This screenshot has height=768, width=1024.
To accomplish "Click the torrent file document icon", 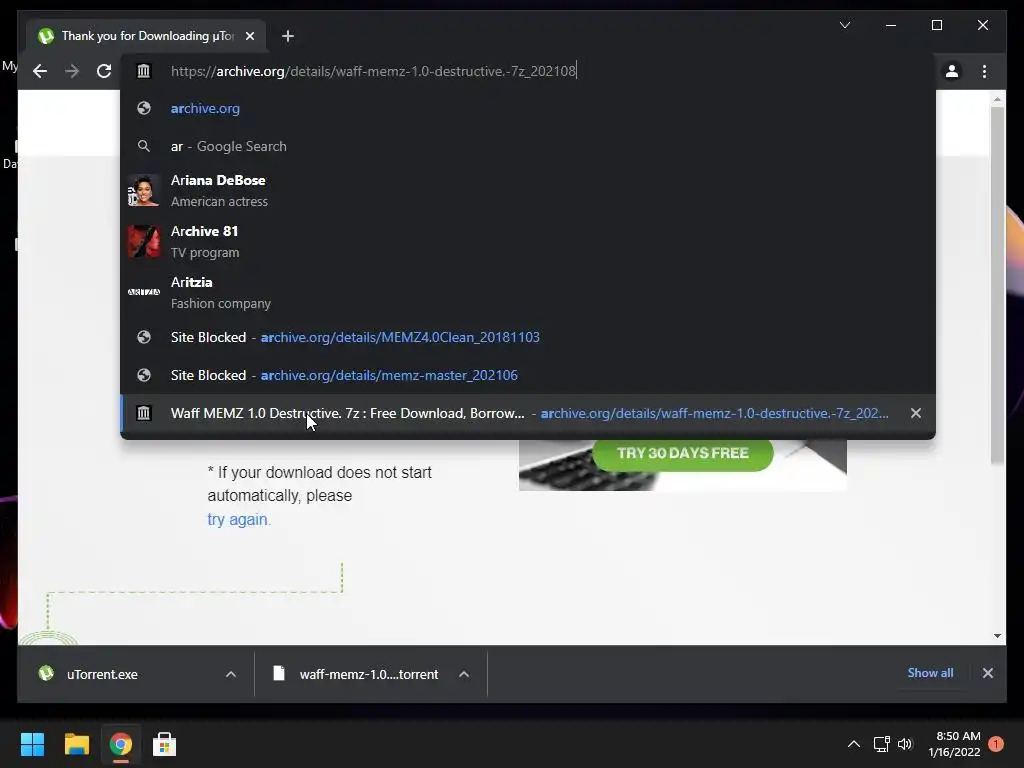I will tap(279, 673).
